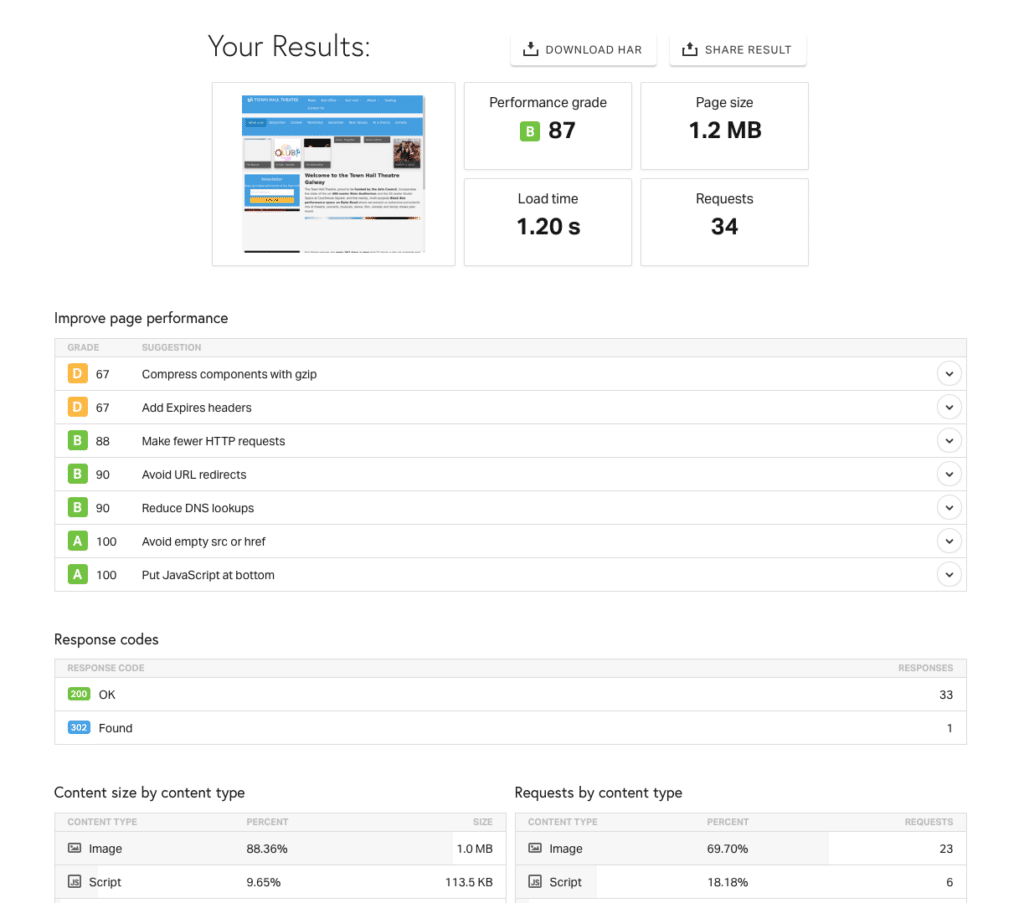Click the Download HAR button
Image resolution: width=1024 pixels, height=903 pixels.
583,50
